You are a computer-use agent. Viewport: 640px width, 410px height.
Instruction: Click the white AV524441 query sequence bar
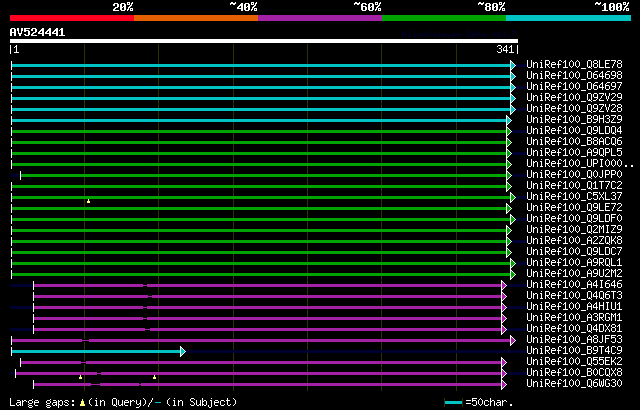264,41
